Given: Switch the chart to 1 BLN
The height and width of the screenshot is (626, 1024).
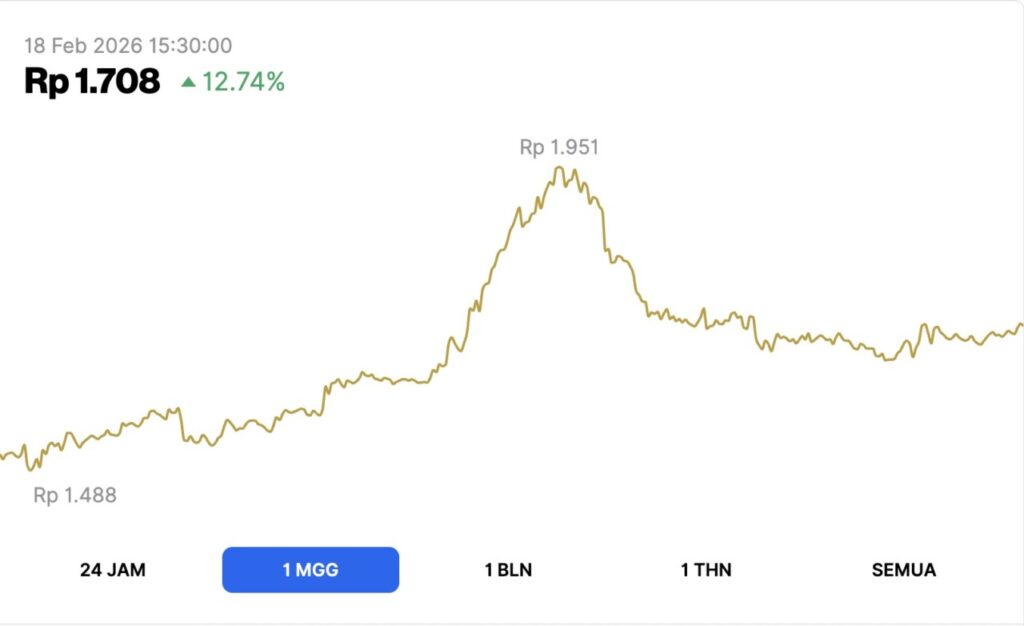Looking at the screenshot, I should point(508,570).
